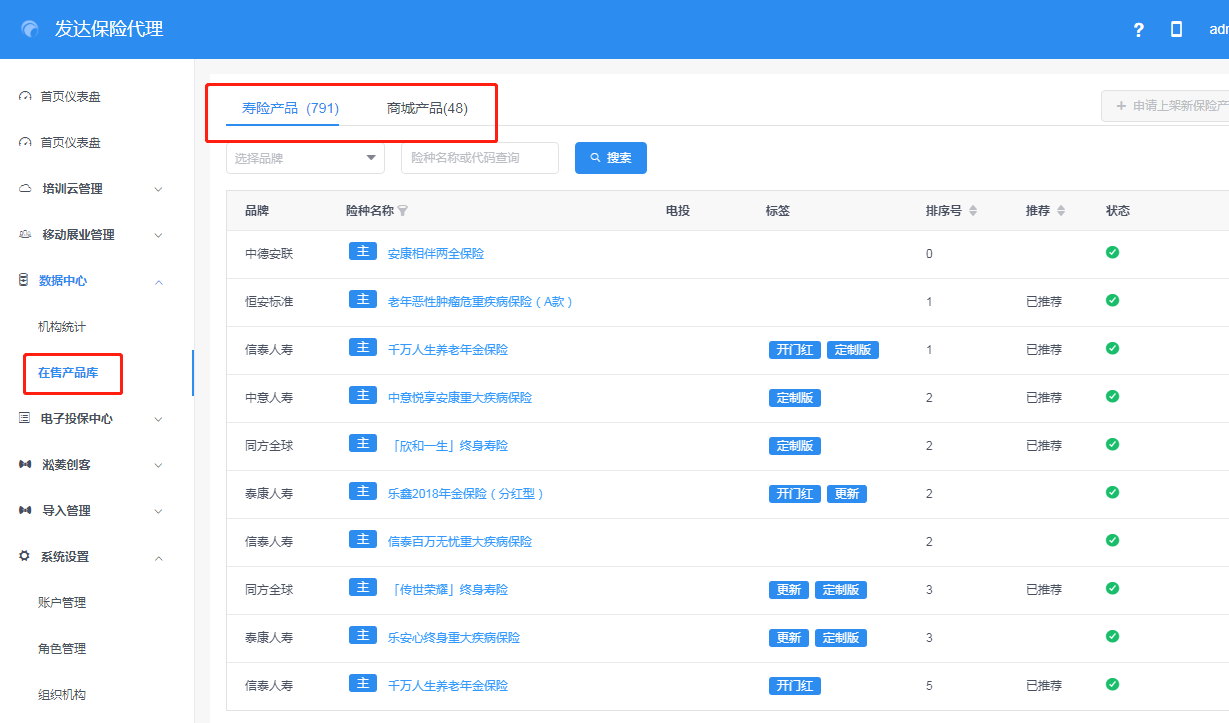The image size is (1229, 723).
Task: Click the help question mark icon
Action: pyautogui.click(x=1138, y=30)
